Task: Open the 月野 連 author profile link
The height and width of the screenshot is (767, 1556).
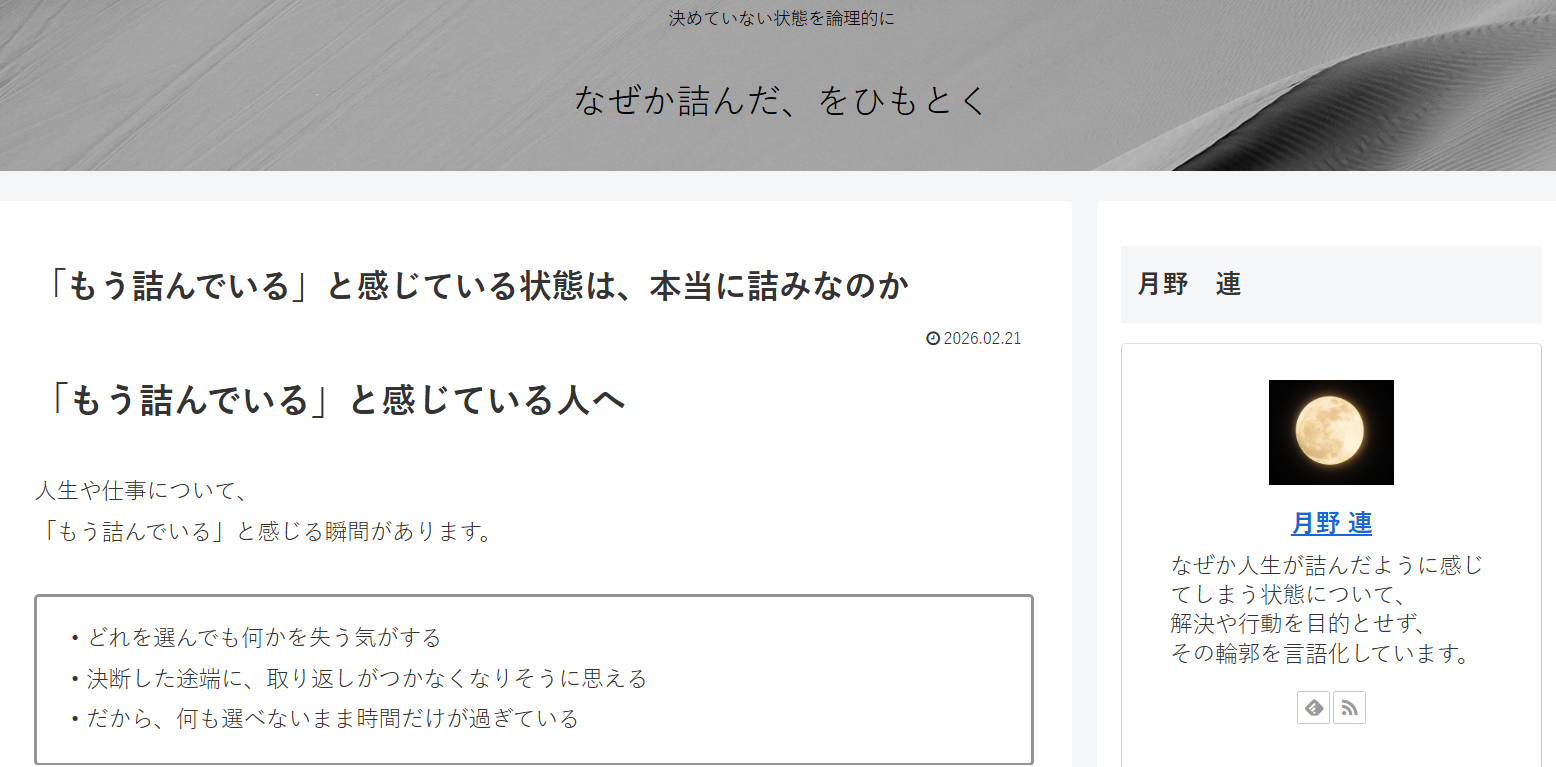Action: [1330, 523]
